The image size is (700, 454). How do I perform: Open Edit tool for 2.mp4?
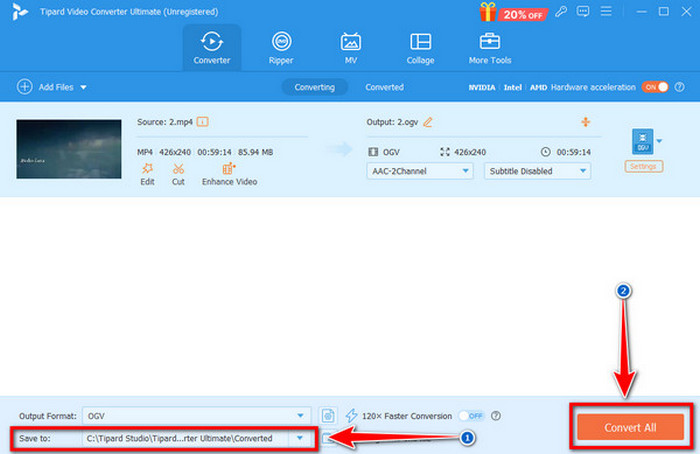pyautogui.click(x=147, y=174)
